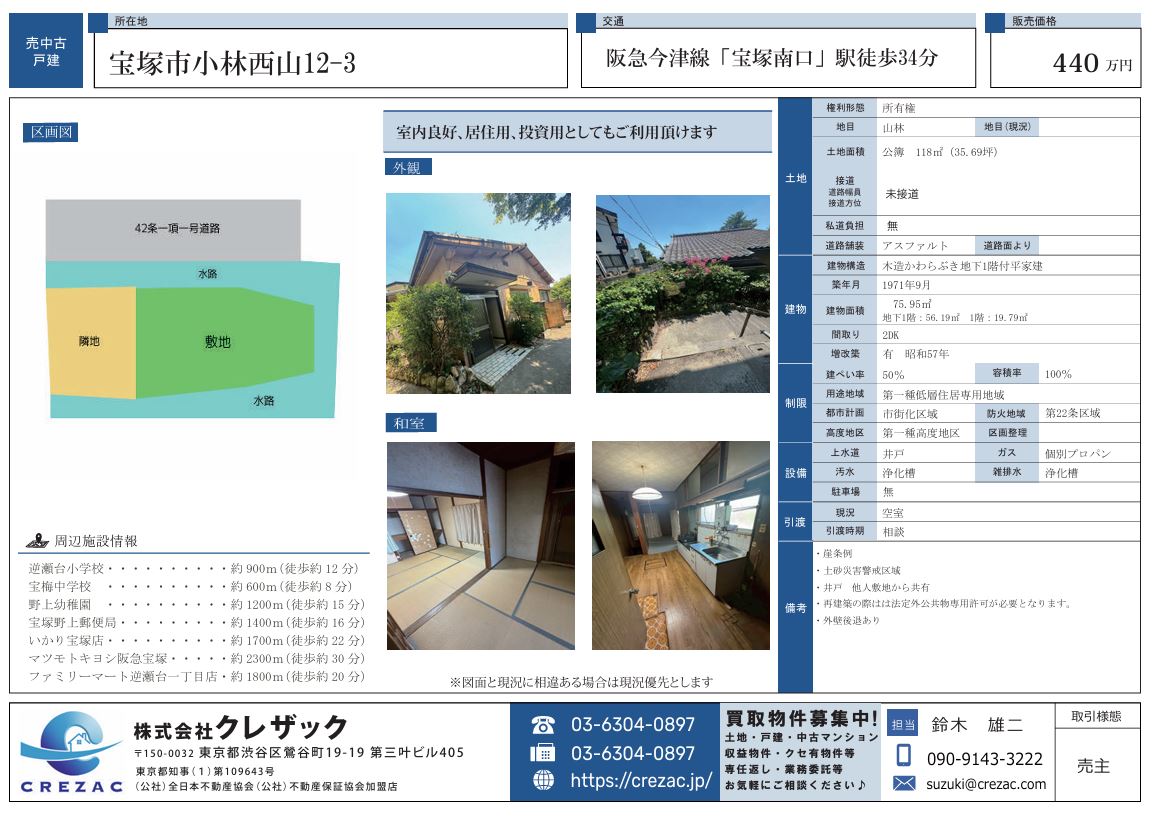Click the CREZAC company logo
Viewport: 1153px width, 819px height.
70,752
